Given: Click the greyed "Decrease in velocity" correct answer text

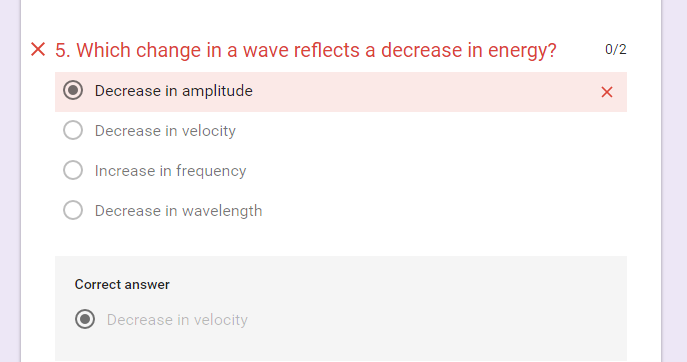Looking at the screenshot, I should click(x=177, y=320).
